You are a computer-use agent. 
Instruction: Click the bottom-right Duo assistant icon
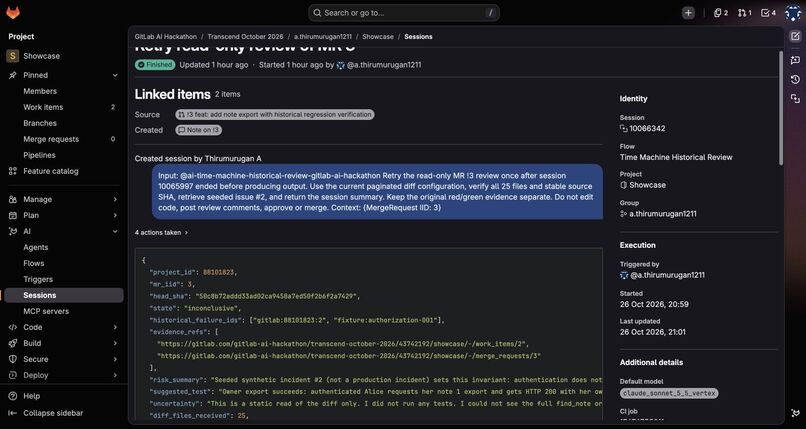tap(795, 413)
